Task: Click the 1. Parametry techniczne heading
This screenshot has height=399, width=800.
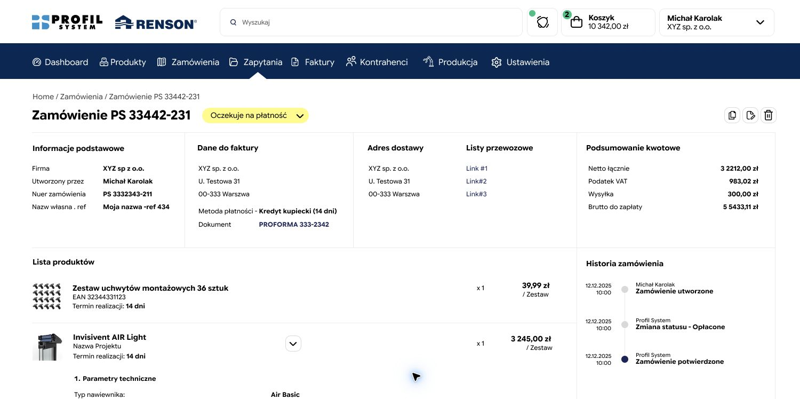Action: 115,379
